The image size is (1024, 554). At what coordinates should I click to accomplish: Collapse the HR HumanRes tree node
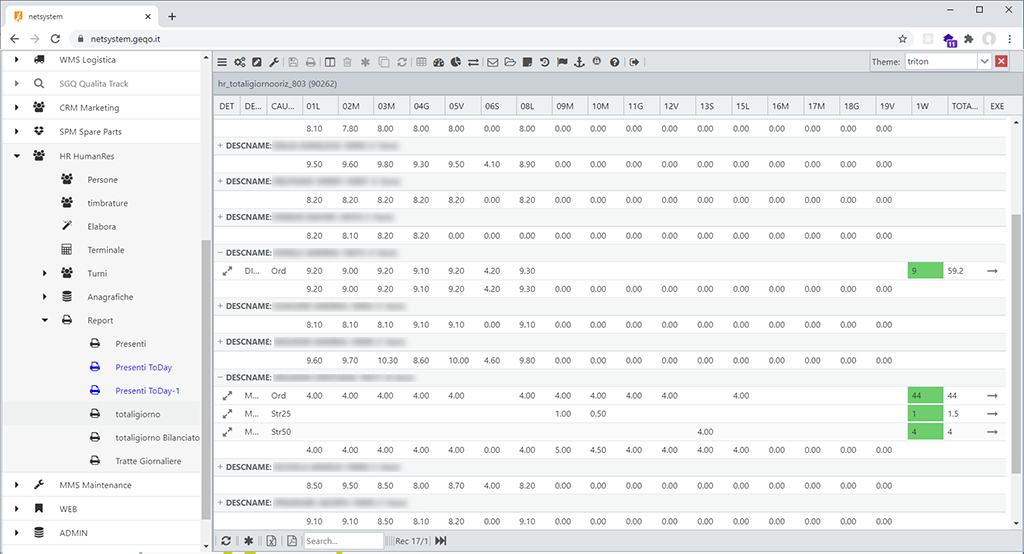[17, 155]
